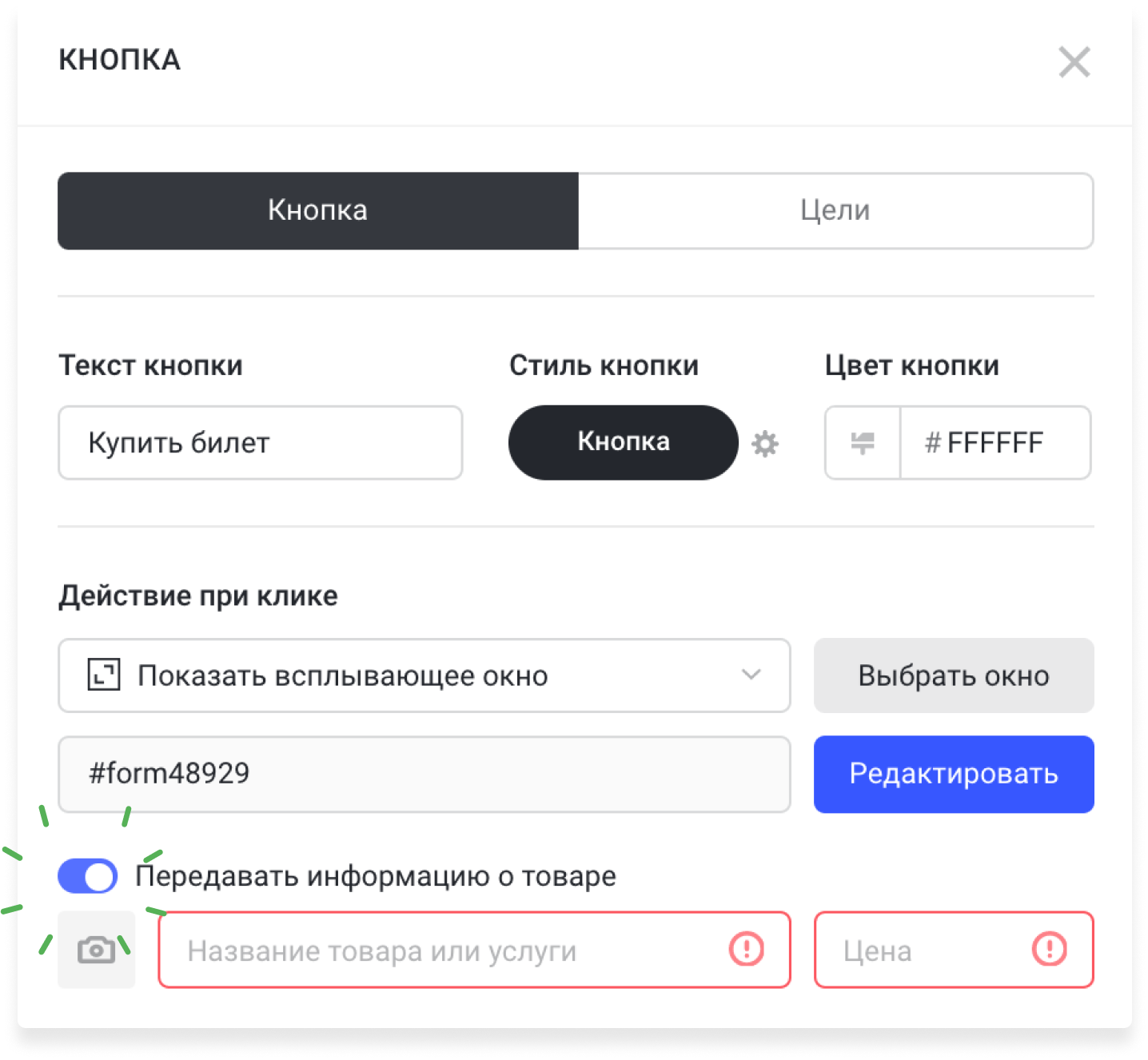Viewport: 1148px width, 1060px height.
Task: Click the camera icon to upload product photo
Action: [96, 950]
